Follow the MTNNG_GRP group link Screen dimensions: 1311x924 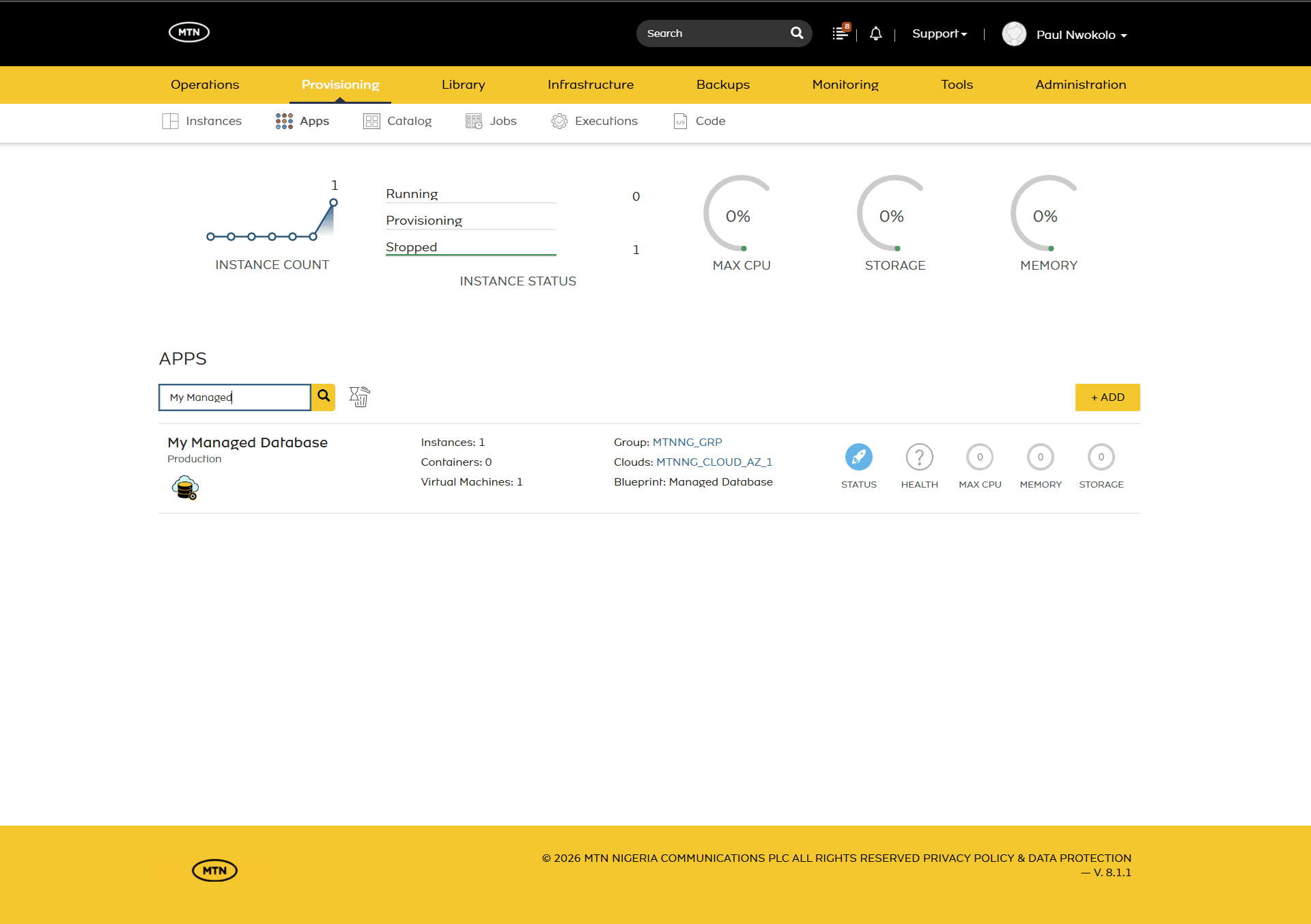[687, 443]
